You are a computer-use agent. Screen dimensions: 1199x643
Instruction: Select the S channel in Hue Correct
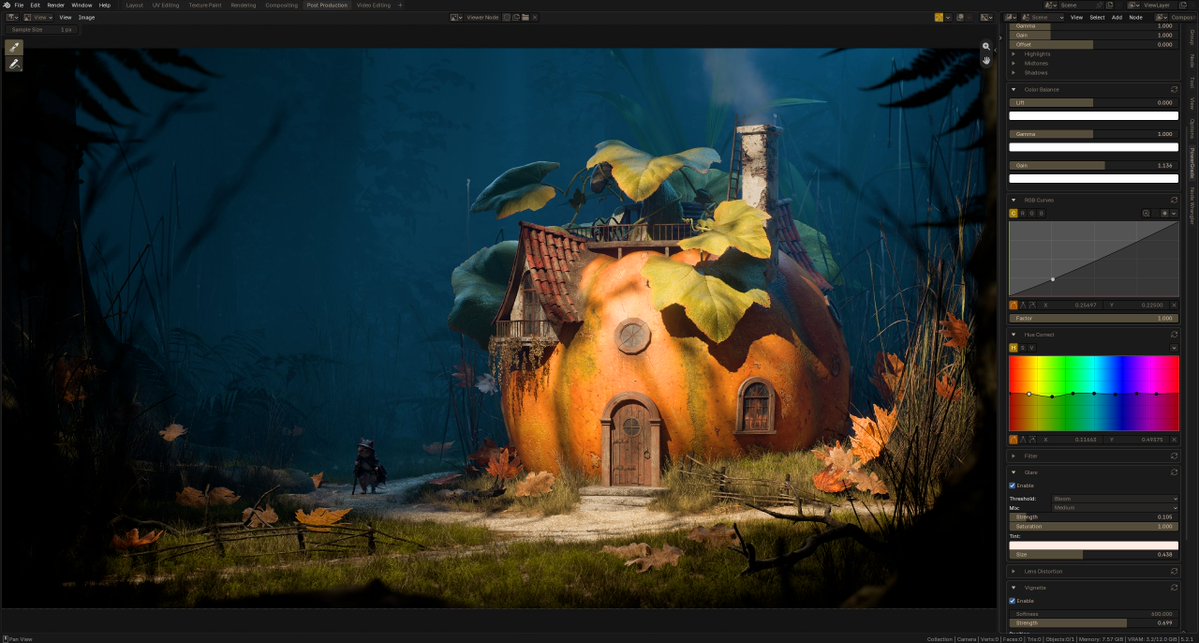pyautogui.click(x=1023, y=348)
